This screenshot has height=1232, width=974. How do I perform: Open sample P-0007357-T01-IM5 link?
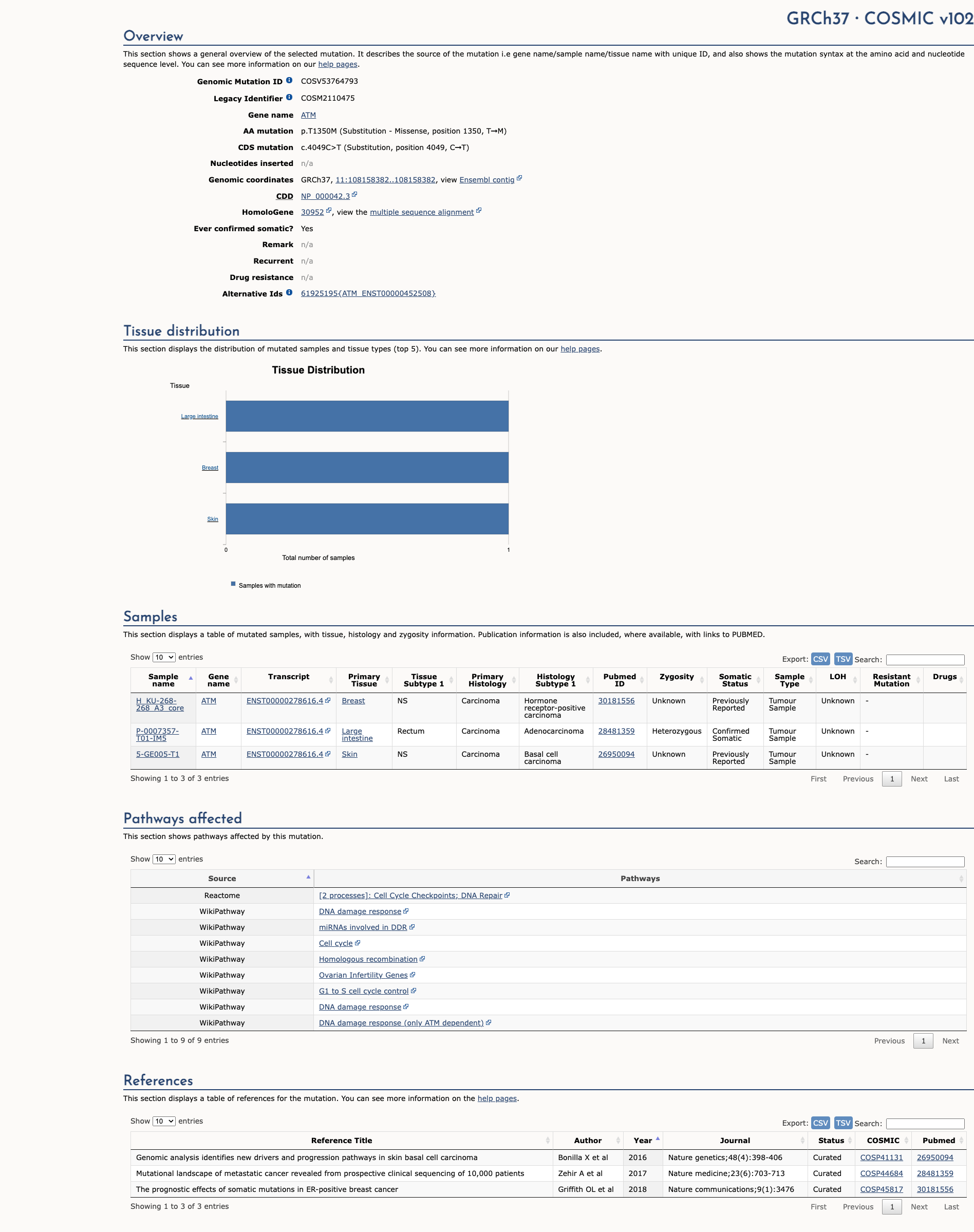coord(157,734)
